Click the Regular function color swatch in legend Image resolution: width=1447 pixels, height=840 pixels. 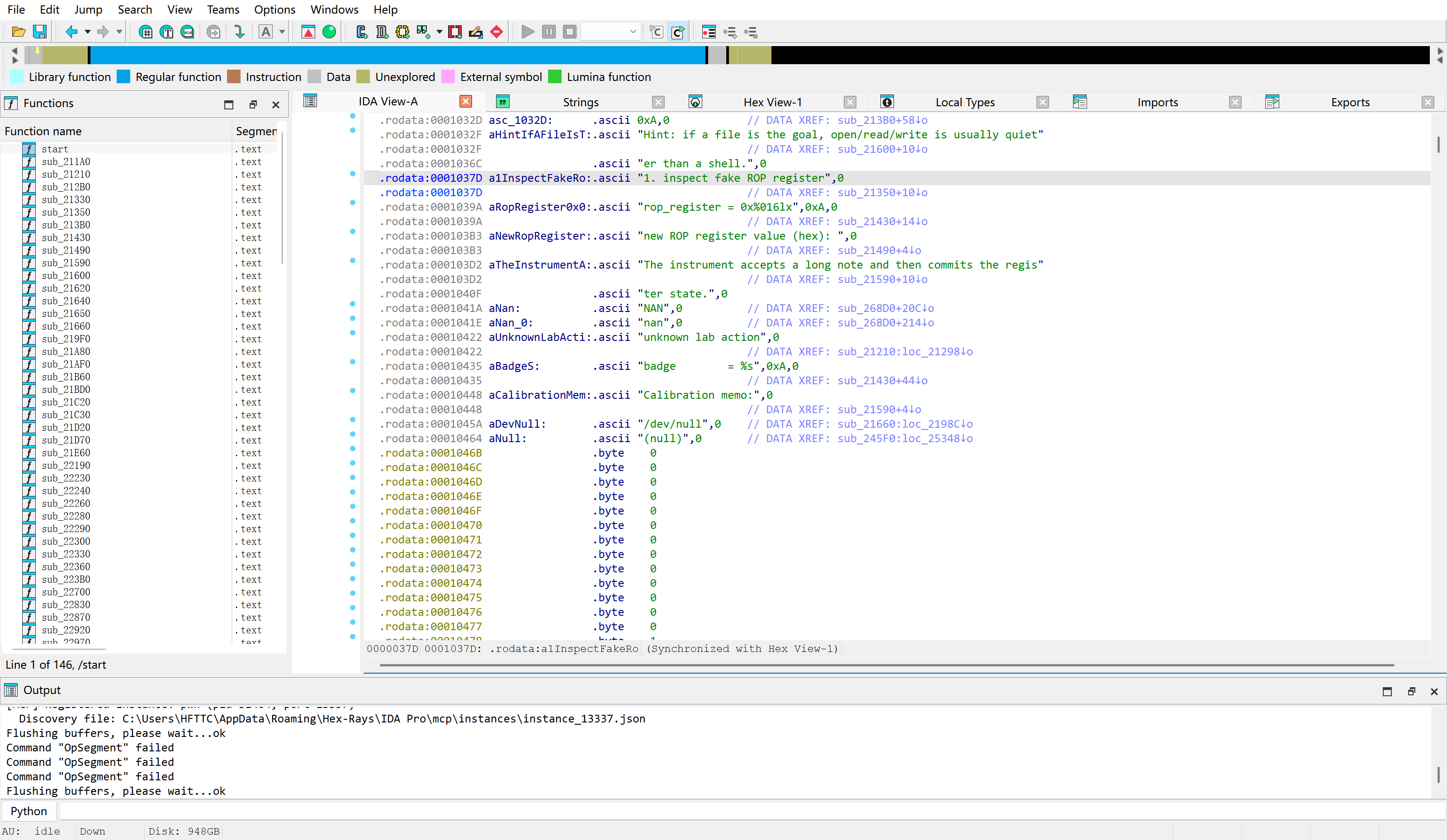tap(123, 77)
